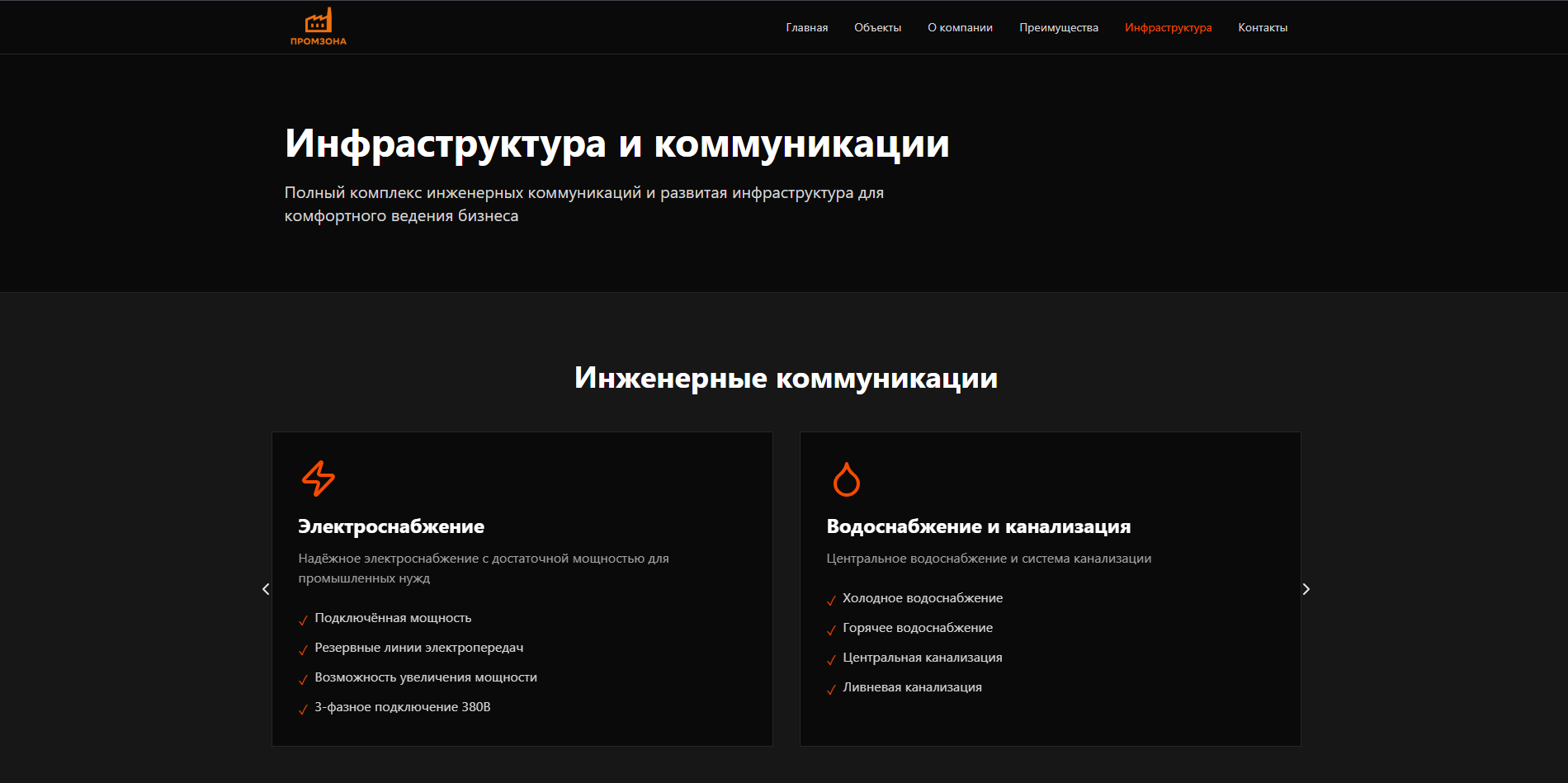The width and height of the screenshot is (1568, 783).
Task: Click the Водоснабжение и канализация card title
Action: point(978,526)
